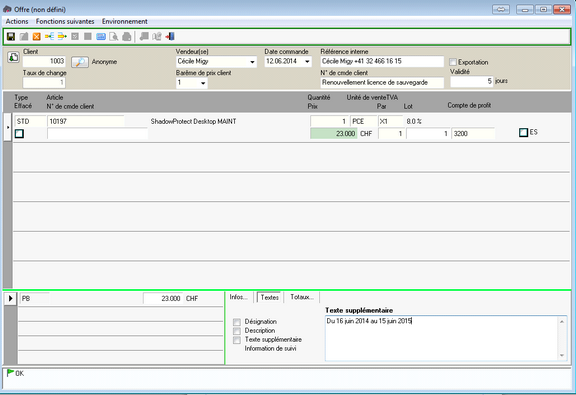
Task: Click the 8.0 % TVA rate text
Action: pos(414,121)
